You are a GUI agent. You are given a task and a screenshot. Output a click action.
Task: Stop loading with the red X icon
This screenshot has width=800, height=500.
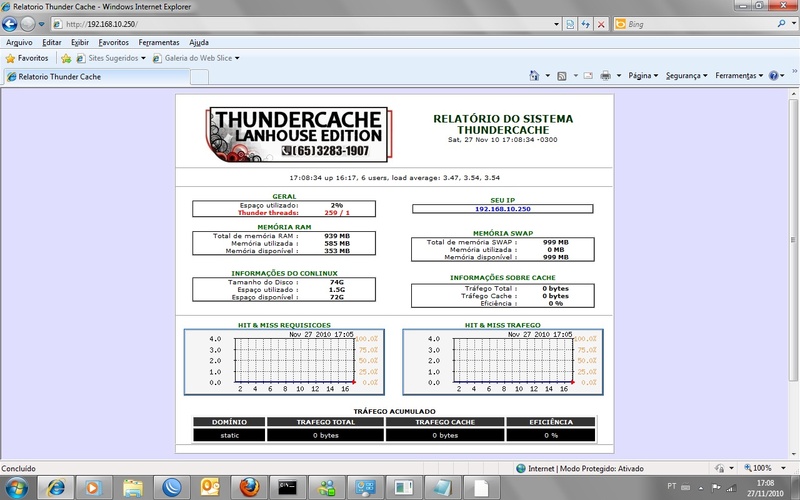tap(601, 24)
